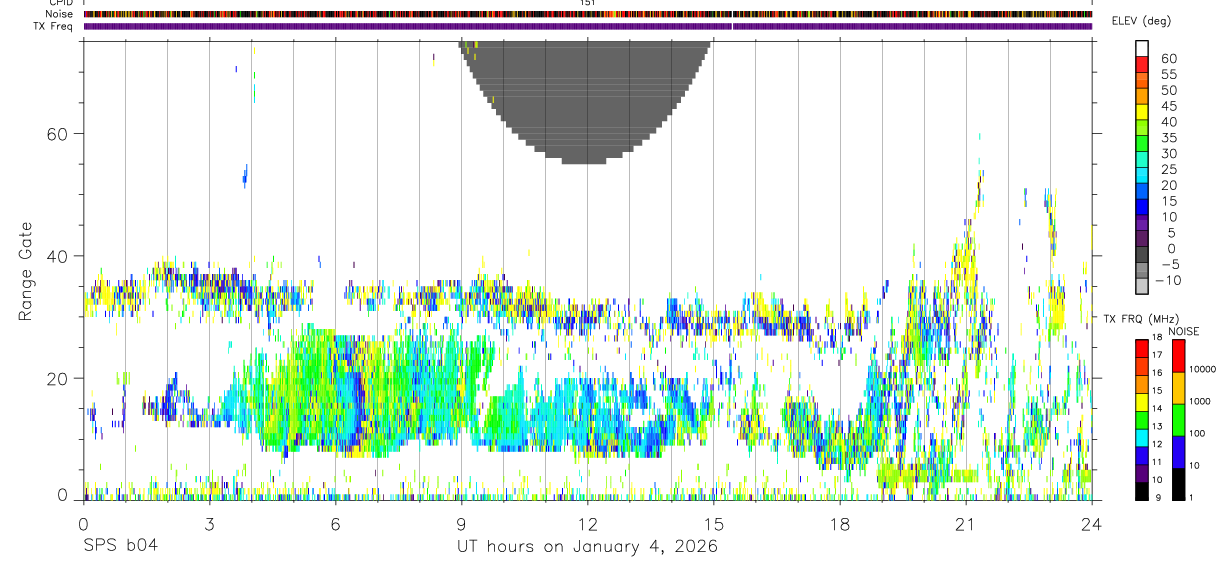Click hour tick label "21" on time axis

pos(966,524)
